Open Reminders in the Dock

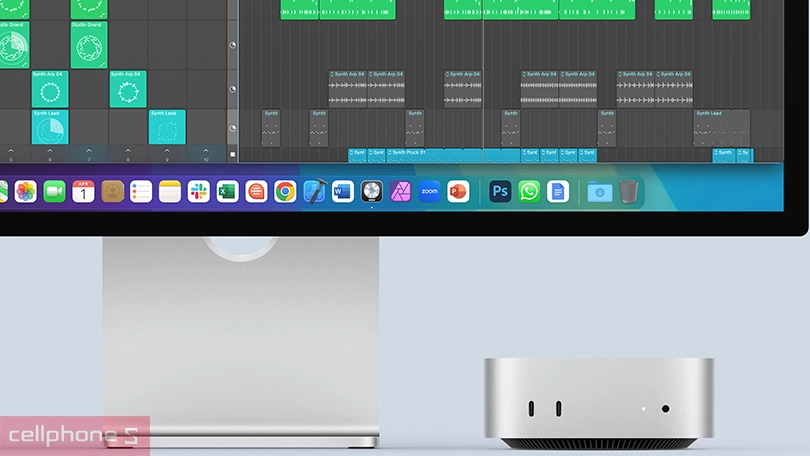141,192
